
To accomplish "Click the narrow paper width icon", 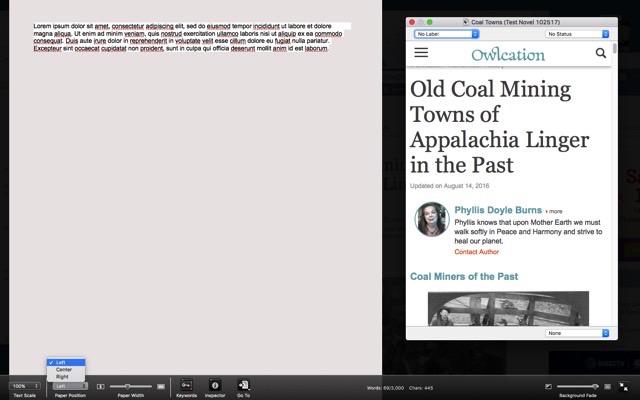I will [x=100, y=386].
